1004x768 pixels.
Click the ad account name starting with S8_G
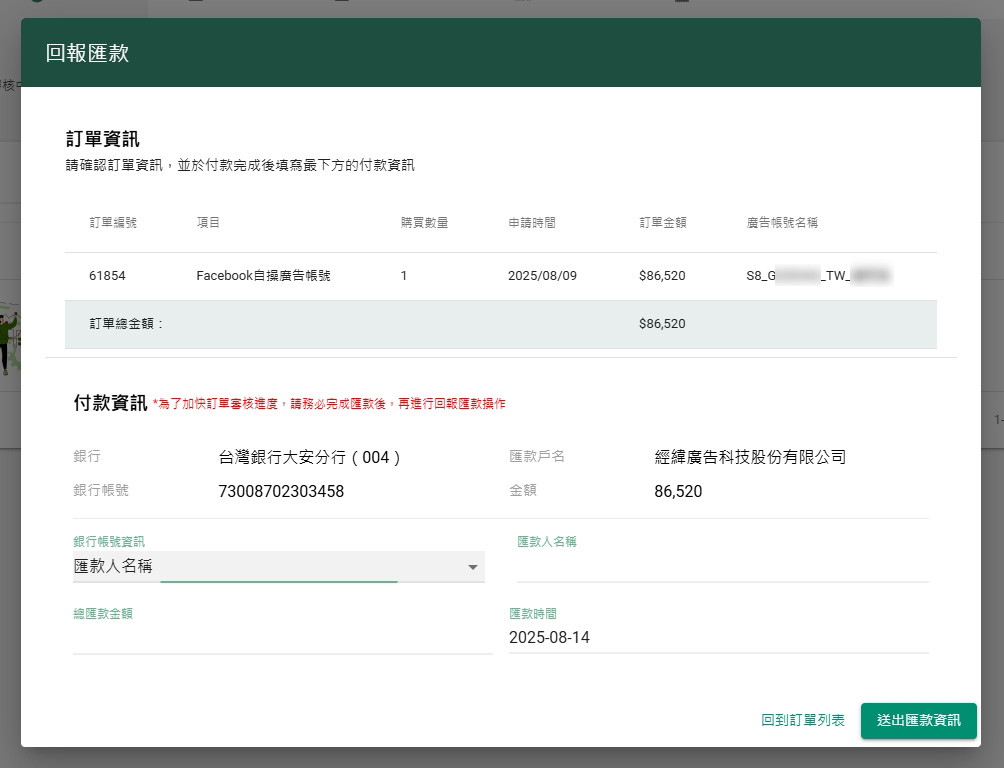(x=818, y=275)
